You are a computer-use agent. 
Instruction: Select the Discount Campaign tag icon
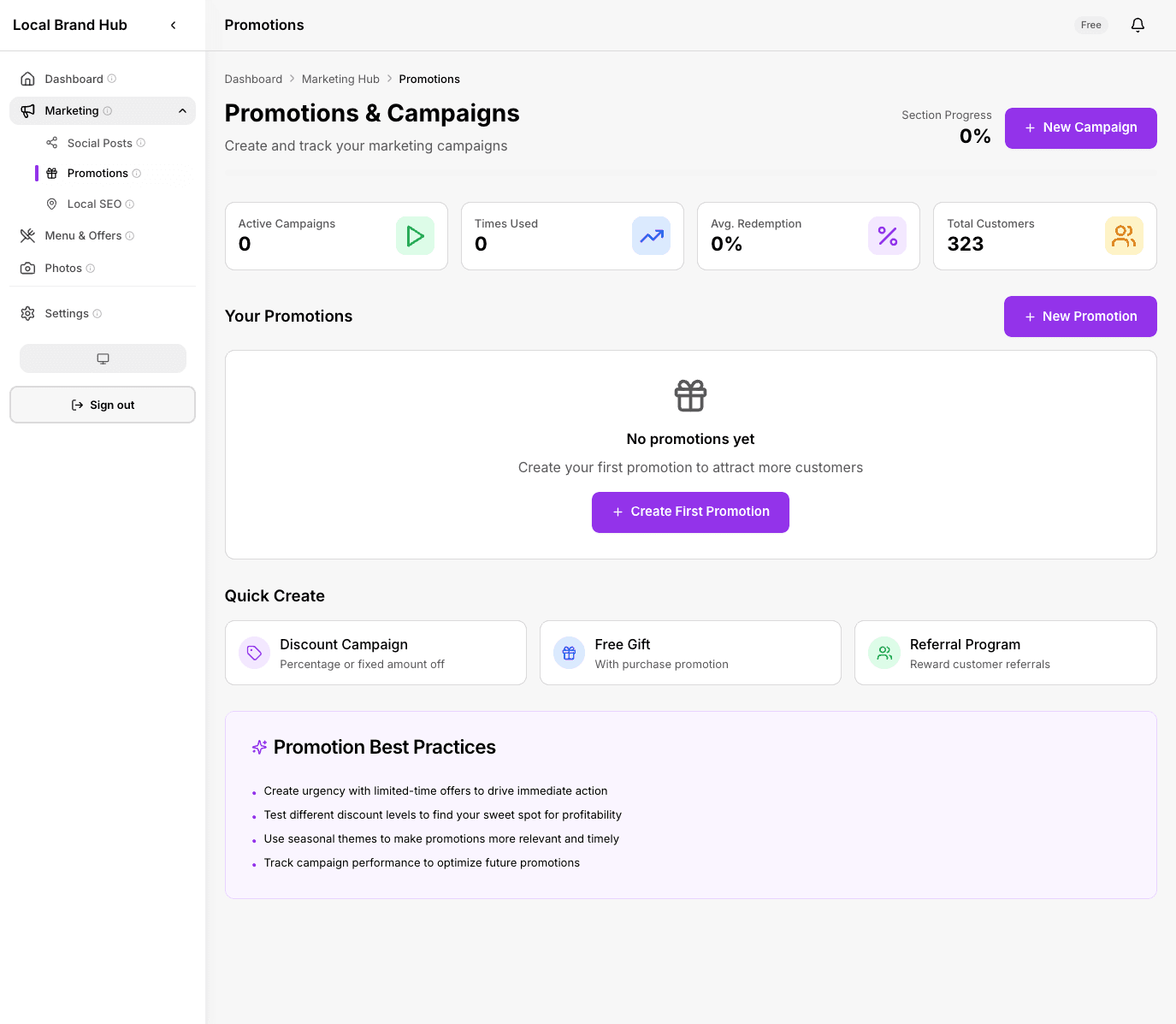point(254,653)
